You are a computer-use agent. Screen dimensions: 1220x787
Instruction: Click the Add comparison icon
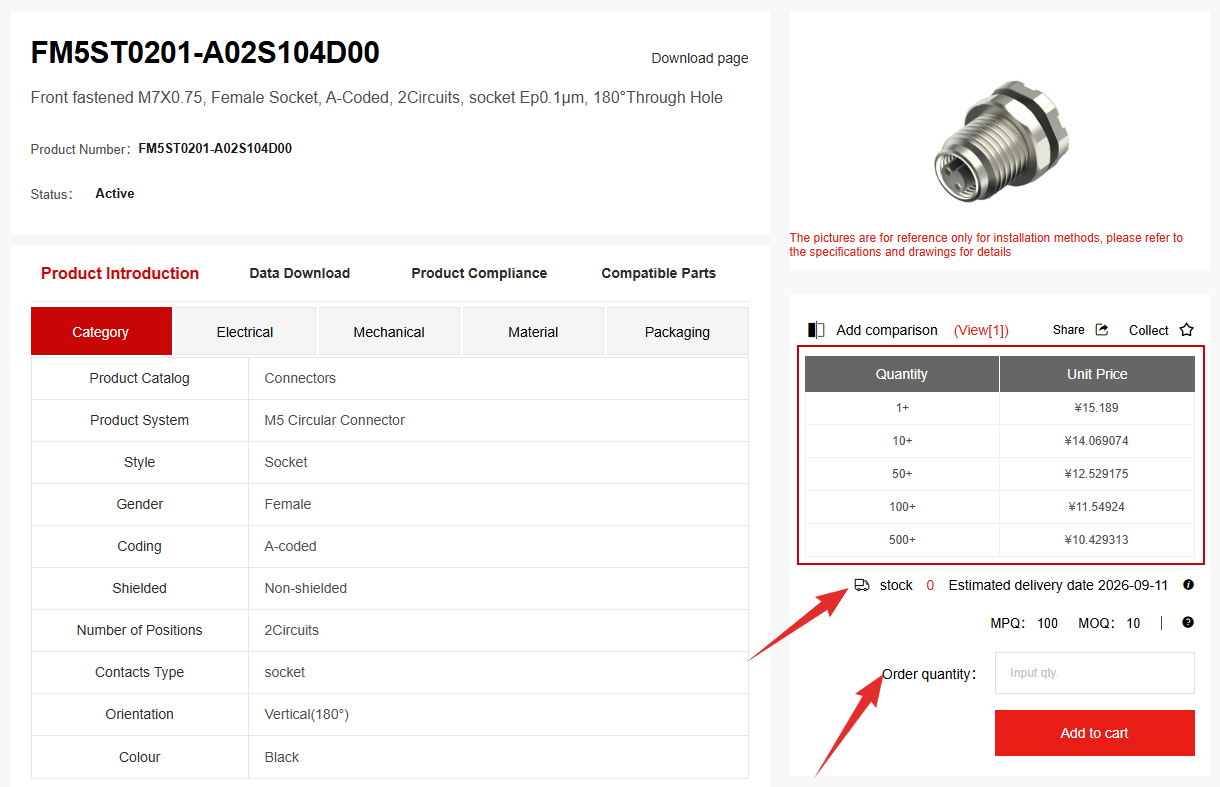[x=816, y=330]
